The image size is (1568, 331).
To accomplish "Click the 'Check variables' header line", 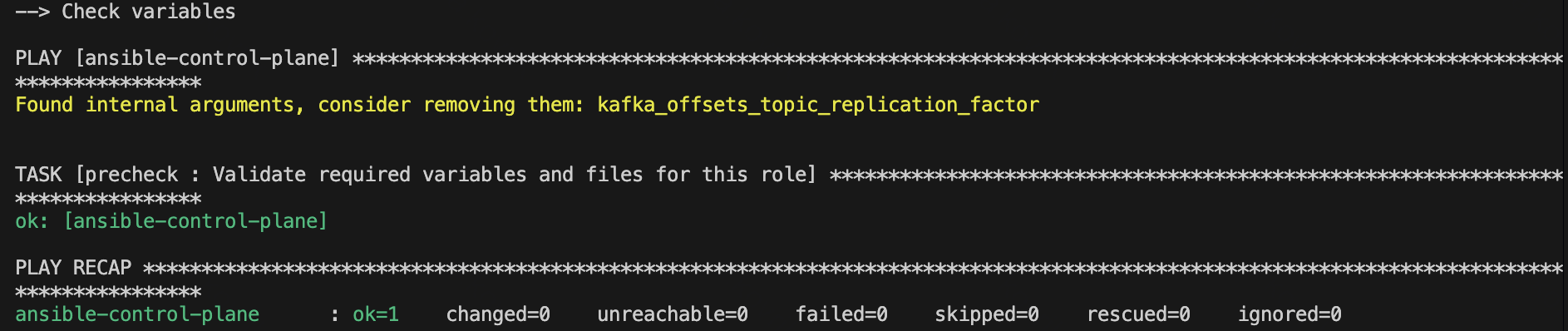I will [x=126, y=12].
